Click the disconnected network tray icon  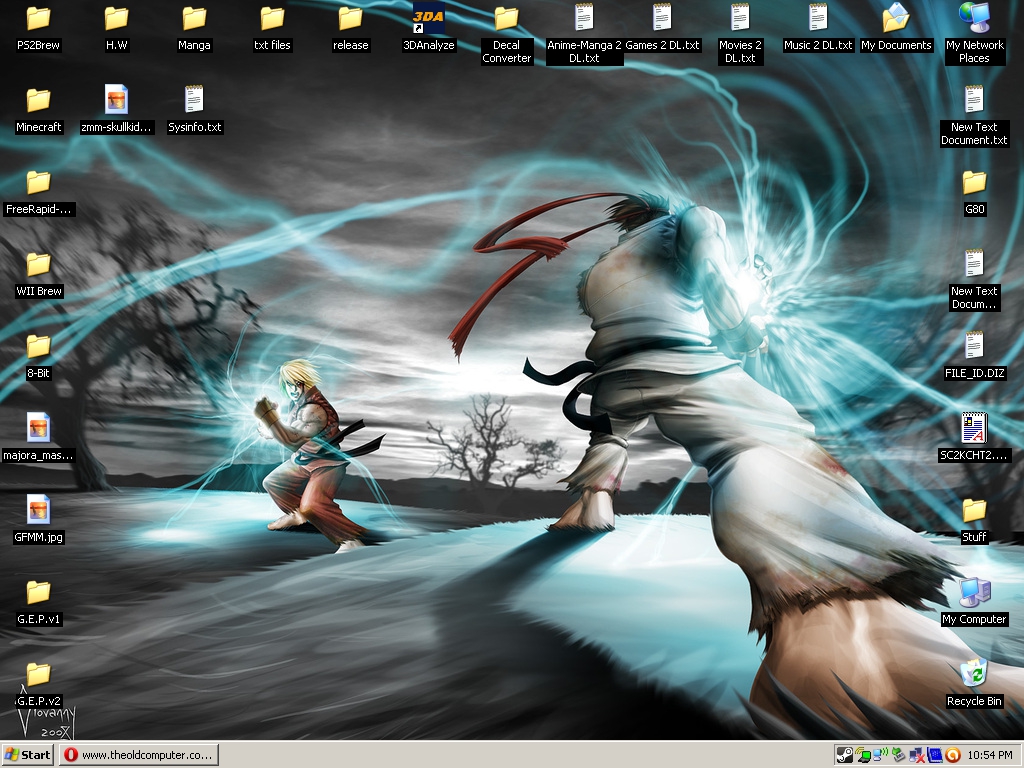tap(917, 755)
